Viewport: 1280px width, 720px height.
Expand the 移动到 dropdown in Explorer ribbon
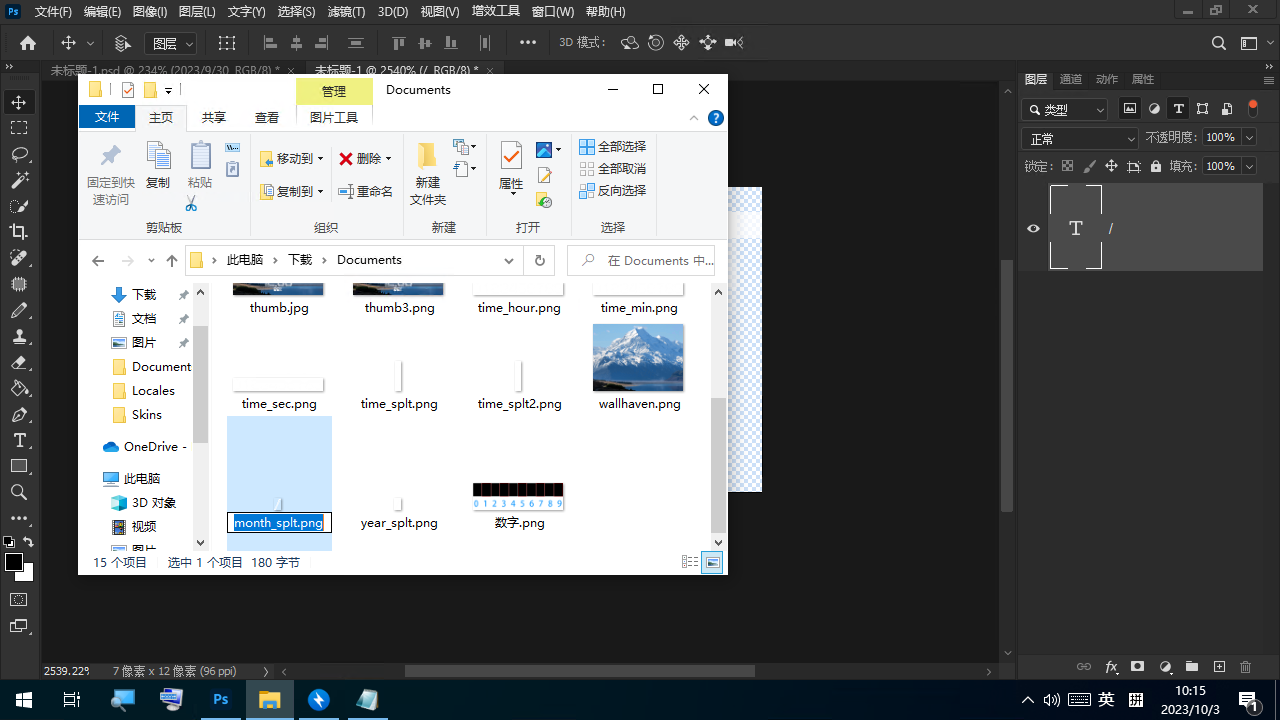(320, 159)
